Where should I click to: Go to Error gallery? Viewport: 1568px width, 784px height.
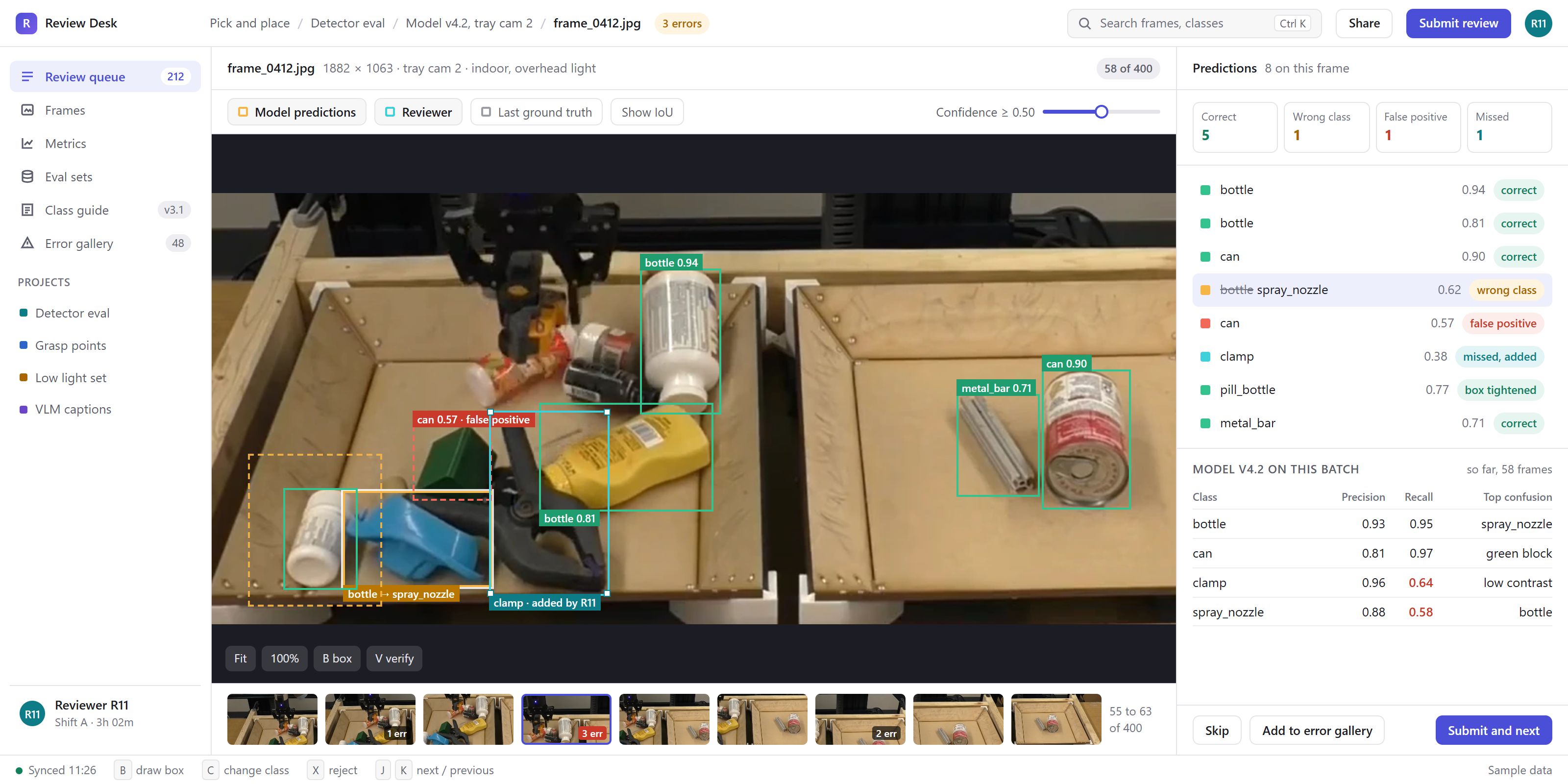(x=105, y=244)
